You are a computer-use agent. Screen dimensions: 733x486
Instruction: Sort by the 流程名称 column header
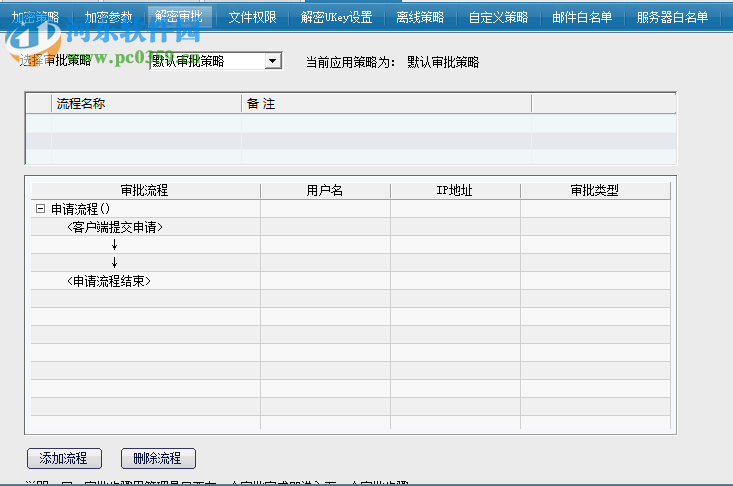tap(146, 103)
